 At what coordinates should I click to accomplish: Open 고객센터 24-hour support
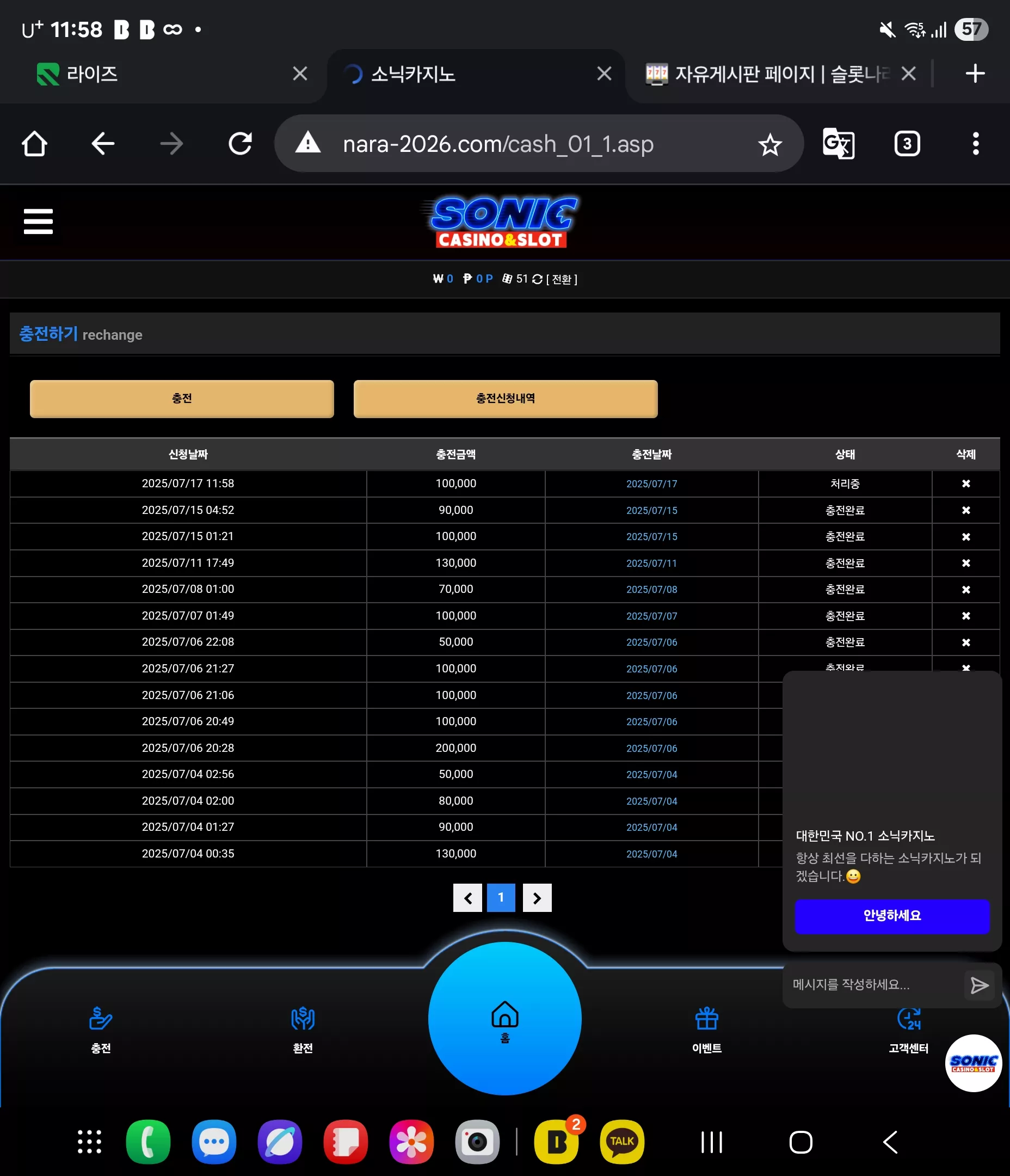(908, 1030)
